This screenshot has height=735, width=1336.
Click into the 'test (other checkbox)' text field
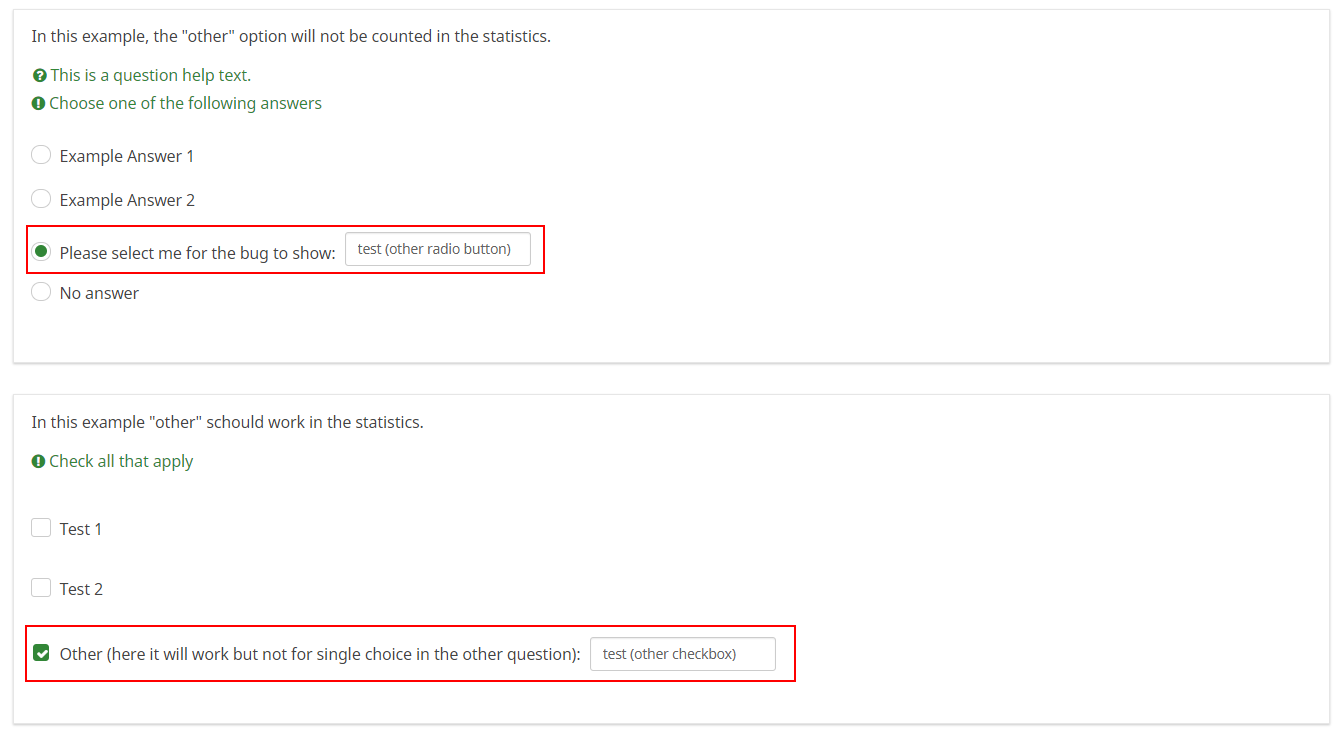point(682,654)
